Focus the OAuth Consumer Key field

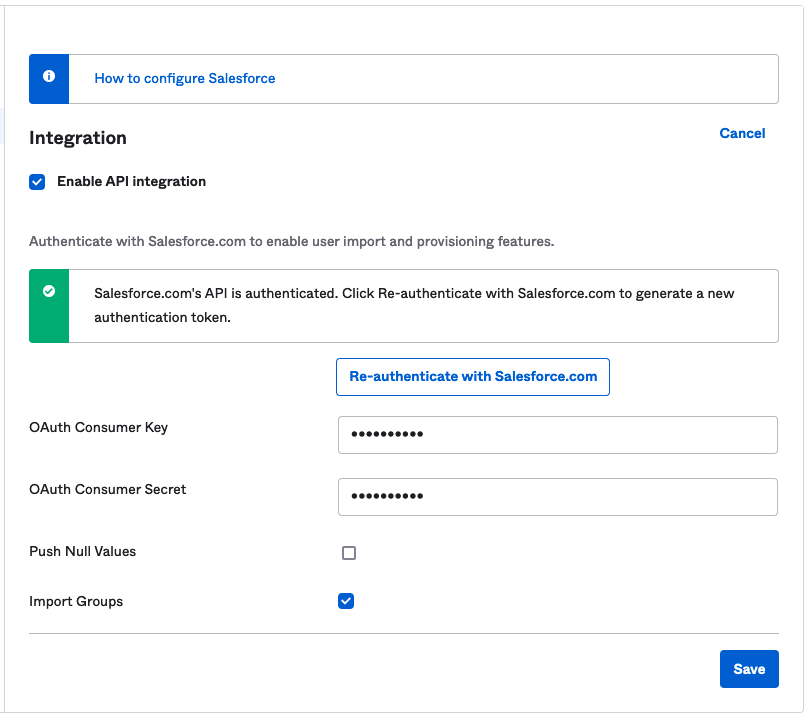(557, 435)
